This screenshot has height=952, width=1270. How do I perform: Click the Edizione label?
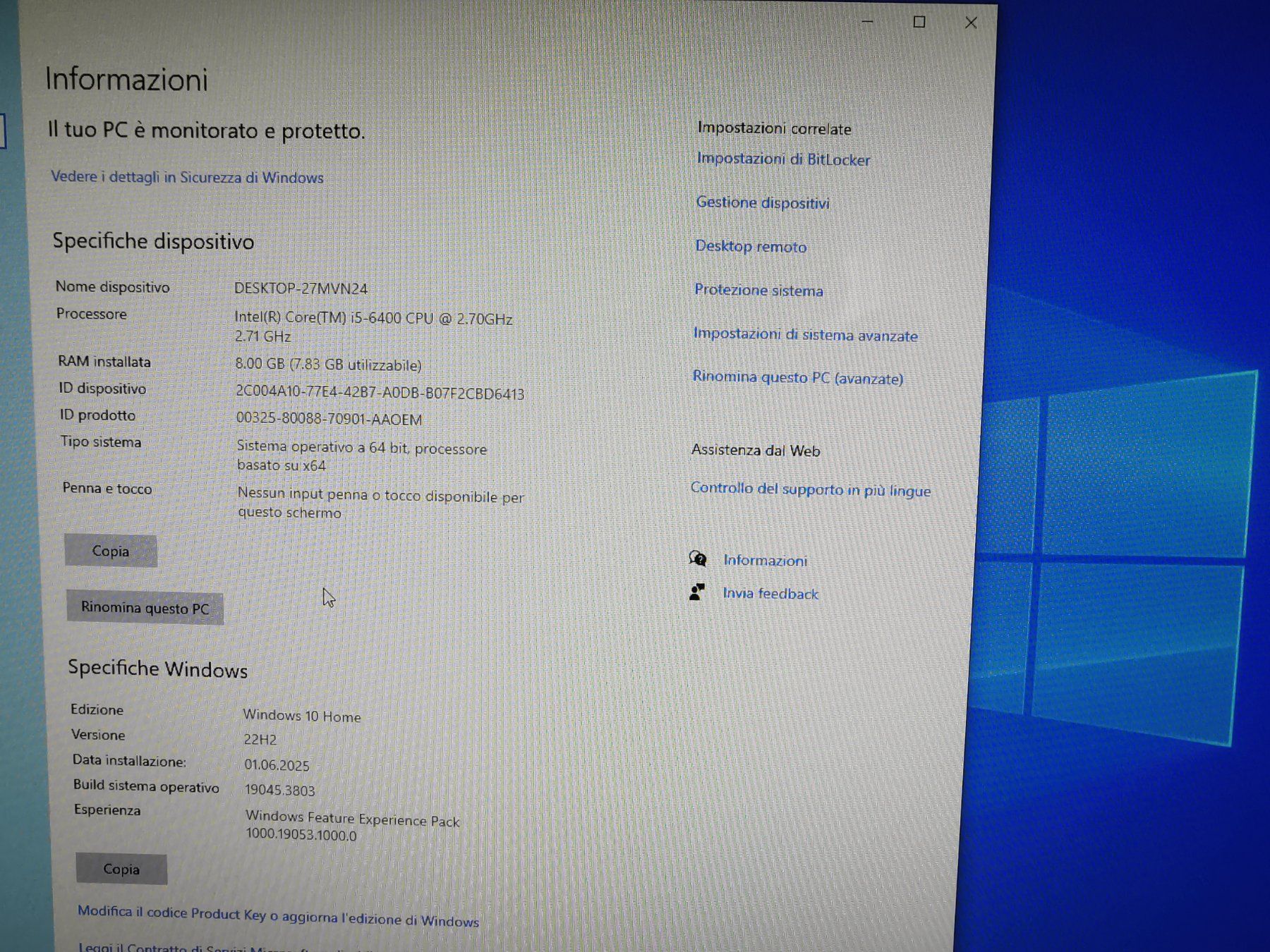click(x=97, y=709)
